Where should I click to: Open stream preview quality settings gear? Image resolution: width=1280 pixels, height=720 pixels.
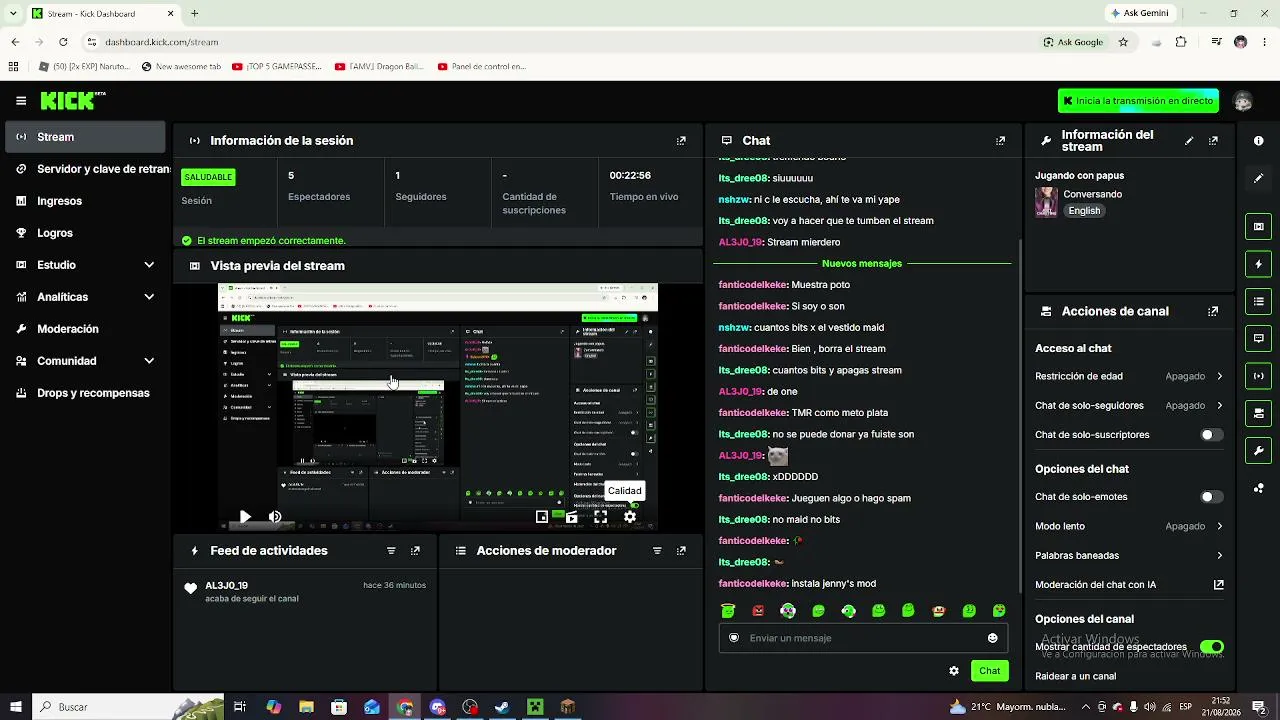pos(630,517)
